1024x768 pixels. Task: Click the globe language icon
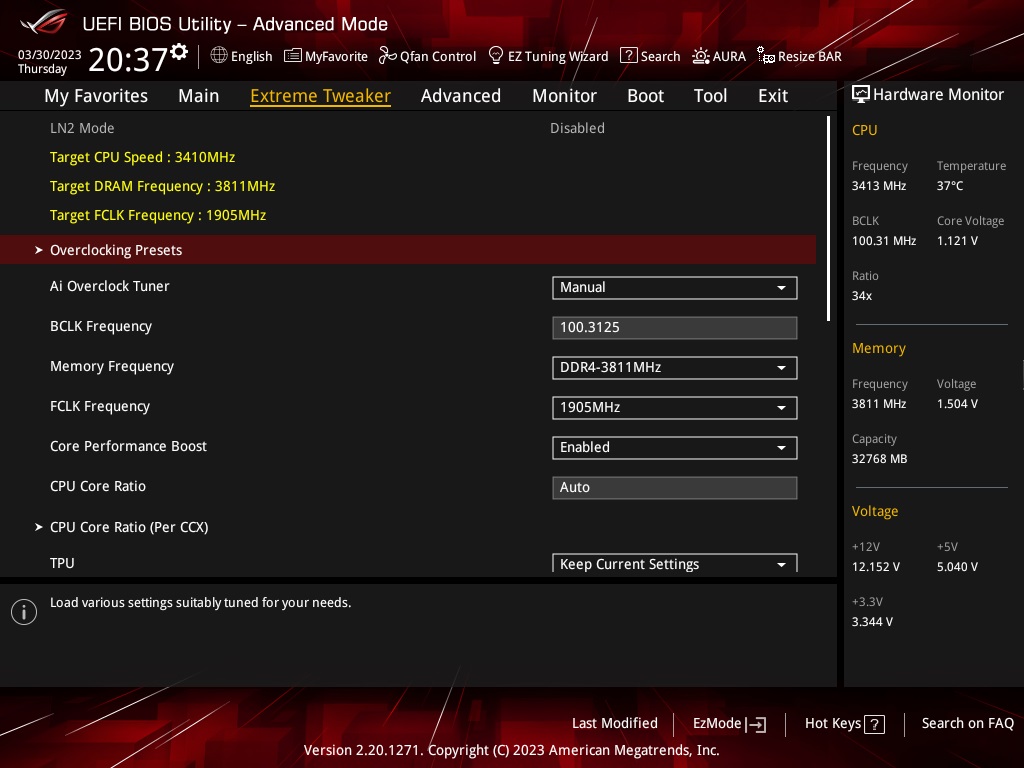click(219, 56)
